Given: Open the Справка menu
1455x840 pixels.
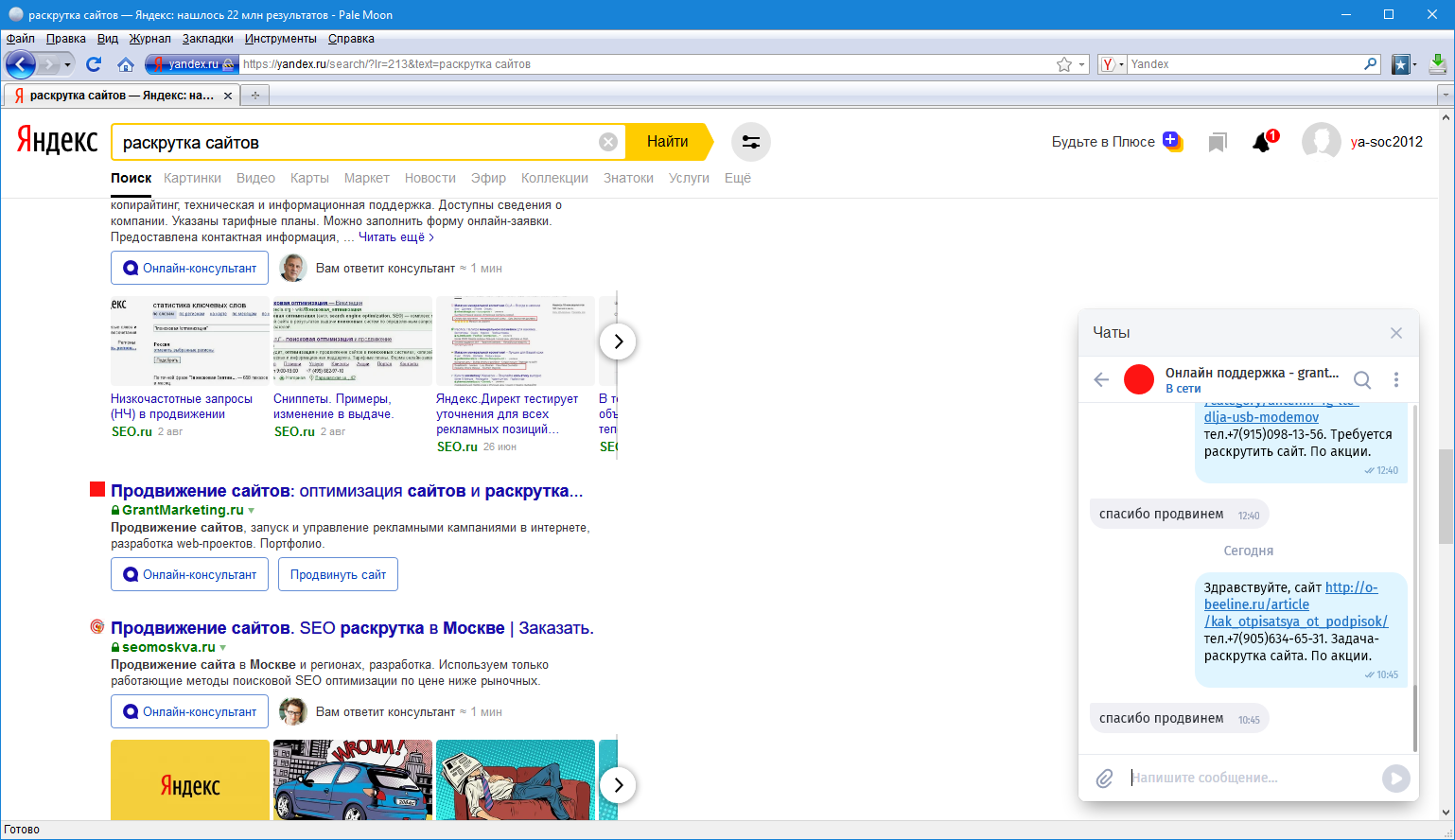Looking at the screenshot, I should (x=351, y=39).
